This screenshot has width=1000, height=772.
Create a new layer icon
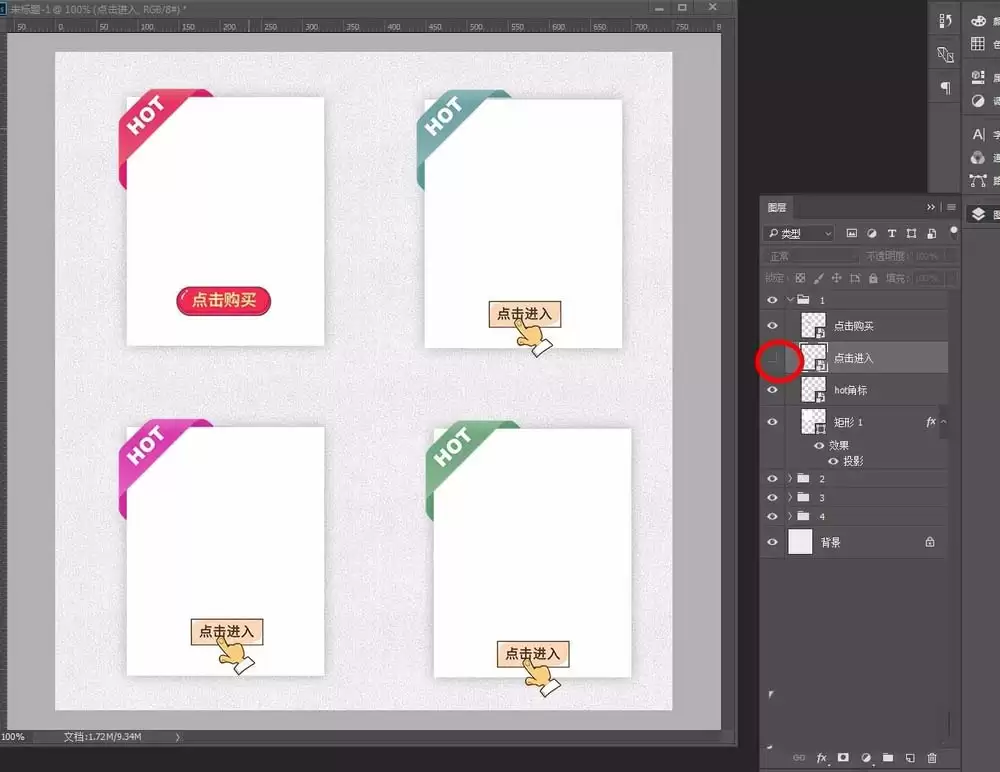pyautogui.click(x=910, y=758)
